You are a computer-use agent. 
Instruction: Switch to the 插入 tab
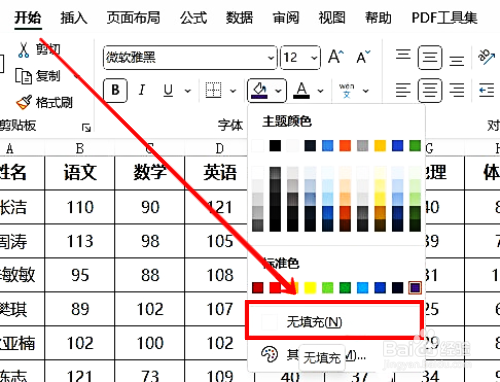74,18
